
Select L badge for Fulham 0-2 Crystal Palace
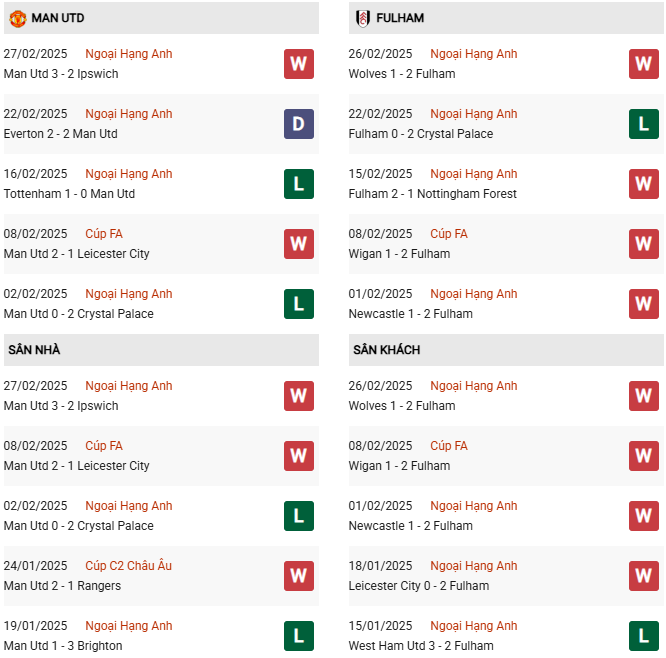(643, 124)
